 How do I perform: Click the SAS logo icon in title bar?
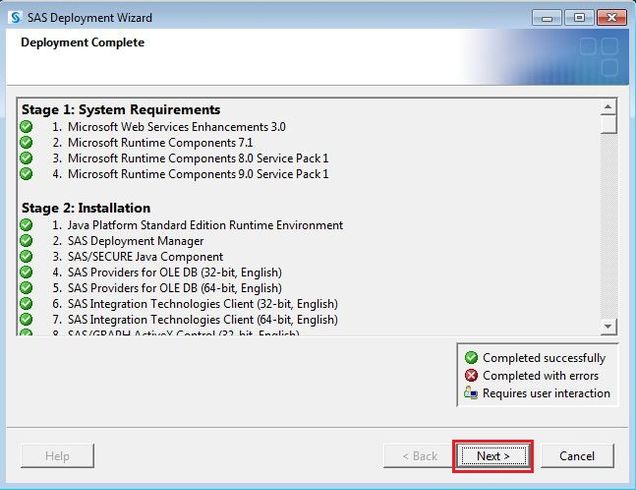tap(16, 17)
